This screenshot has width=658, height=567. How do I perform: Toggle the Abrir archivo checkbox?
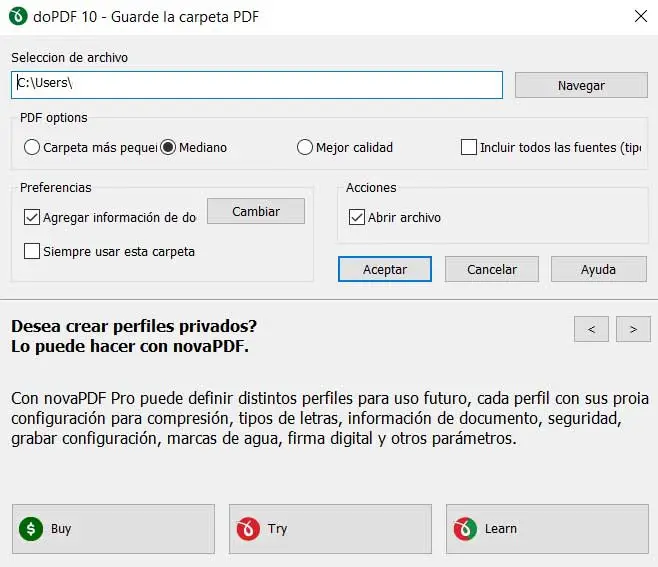[357, 217]
